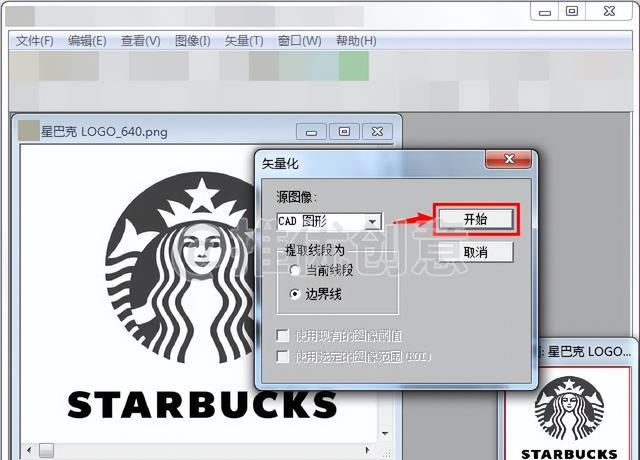Minimize the 星巴克 LOGO_640.png image window
The height and width of the screenshot is (460, 640).
311,132
